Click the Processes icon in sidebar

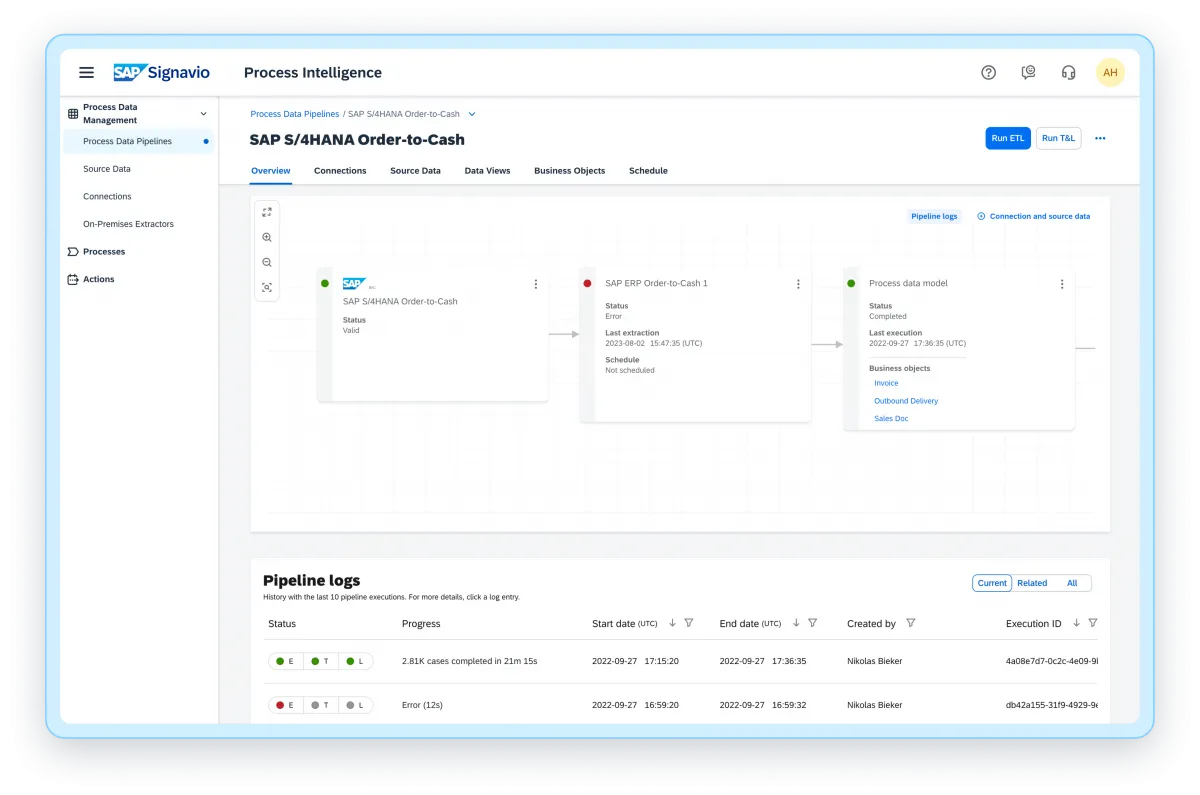pyautogui.click(x=73, y=252)
